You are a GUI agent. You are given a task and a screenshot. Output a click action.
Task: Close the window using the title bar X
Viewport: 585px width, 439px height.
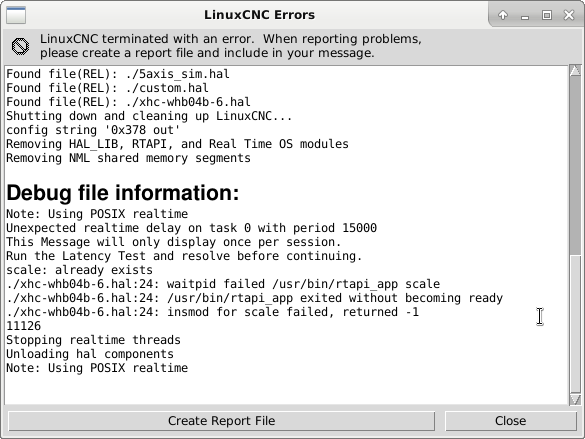569,15
